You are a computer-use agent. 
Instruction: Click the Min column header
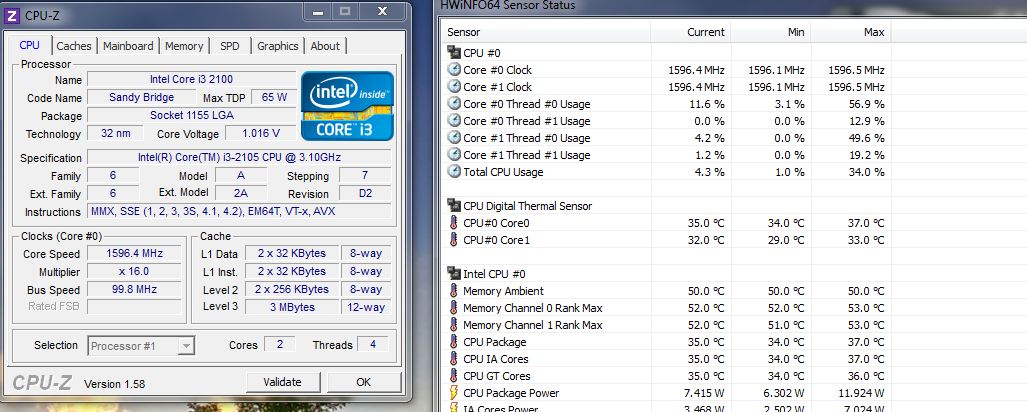(x=771, y=32)
